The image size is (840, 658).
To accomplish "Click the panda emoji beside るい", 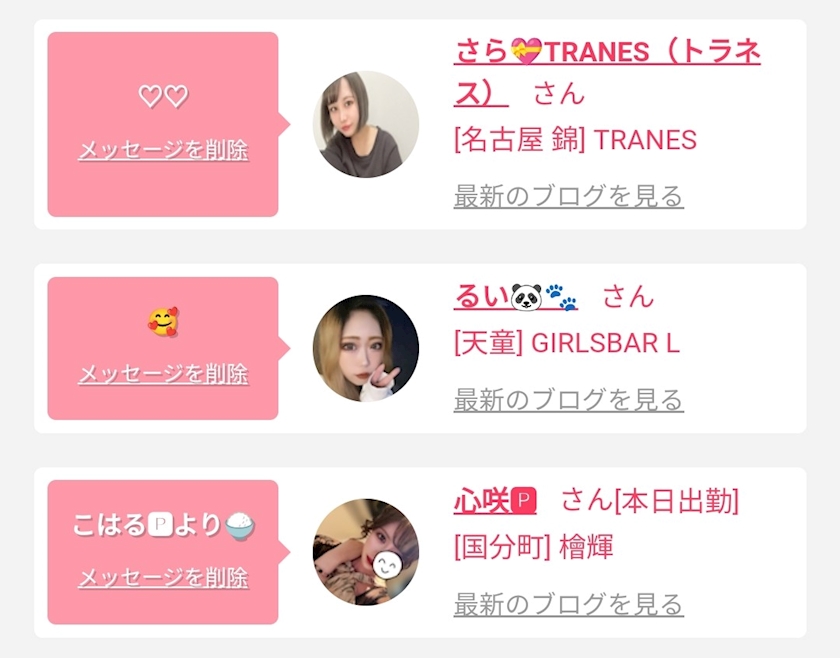I will [x=525, y=297].
